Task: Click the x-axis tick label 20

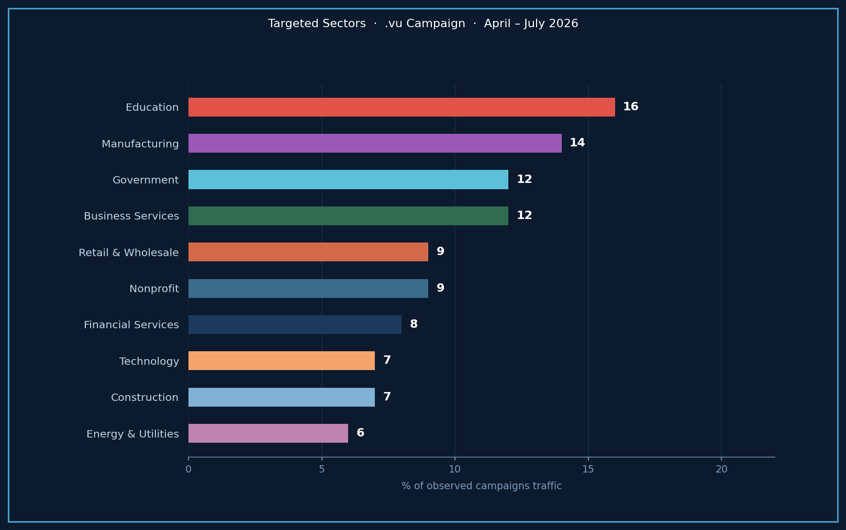Action: (x=721, y=470)
